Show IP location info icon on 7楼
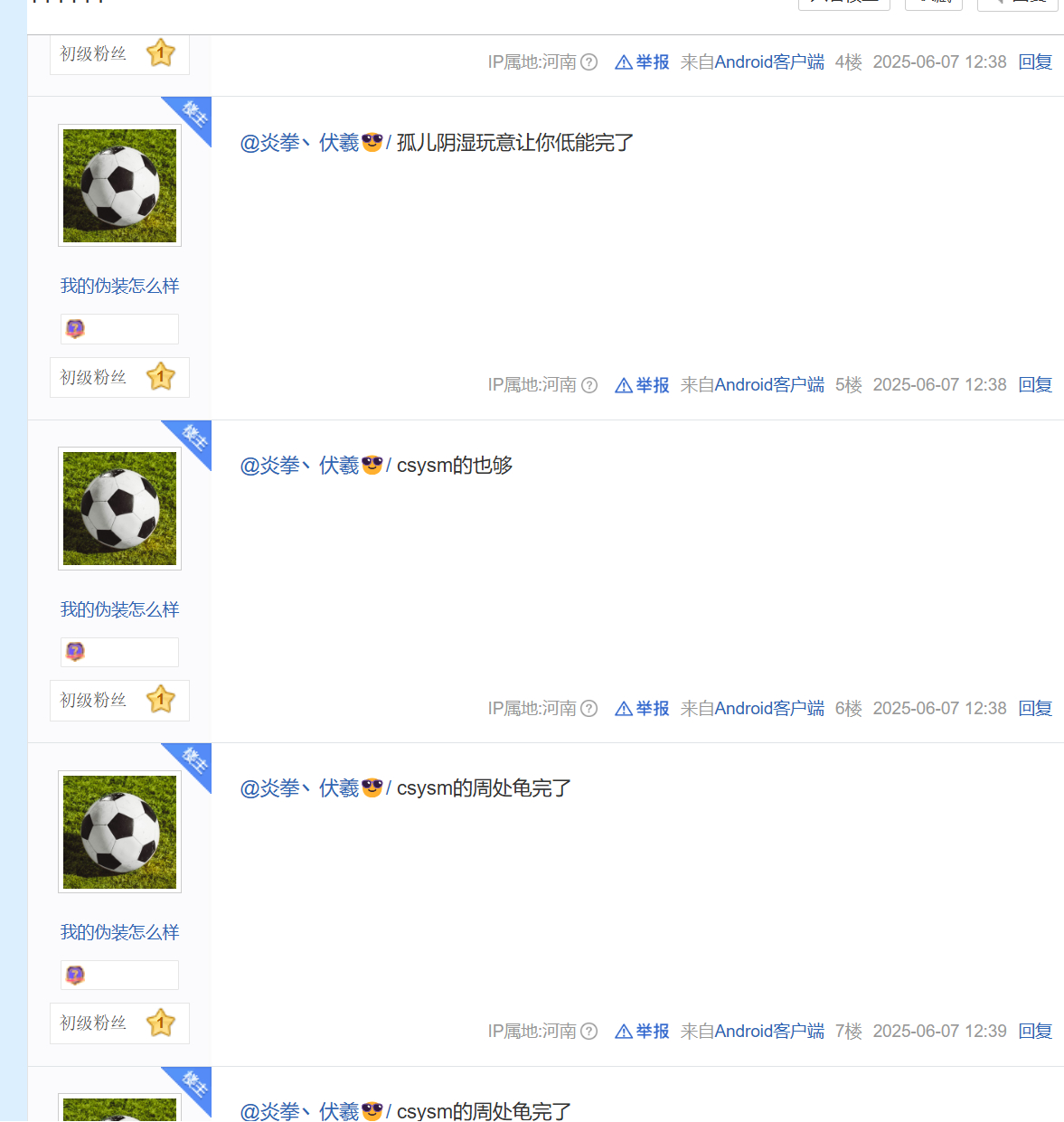Screen dimensions: 1064x1122 coord(589,1032)
